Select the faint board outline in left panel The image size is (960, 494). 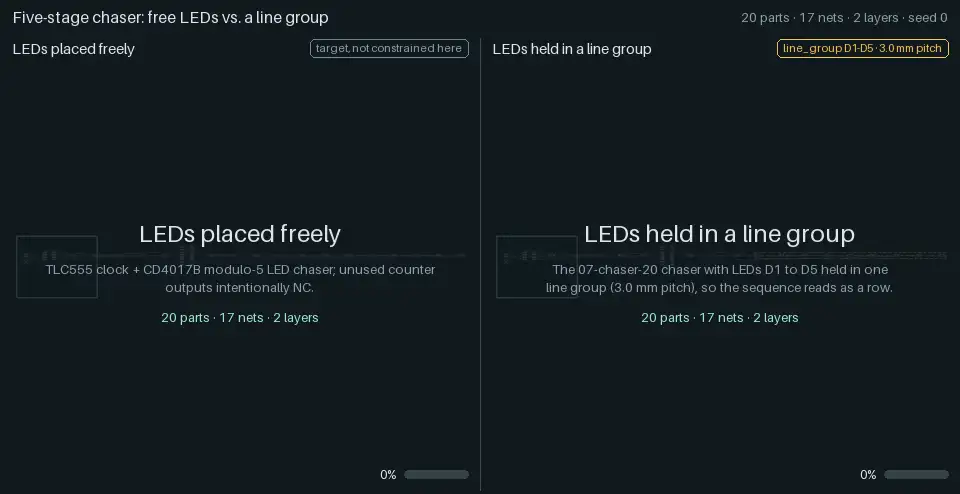point(57,266)
